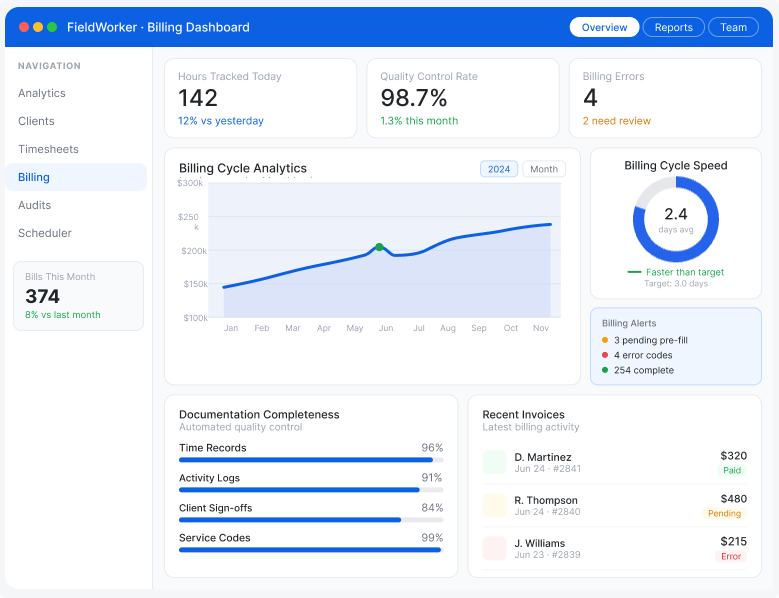This screenshot has height=598, width=779.
Task: Click the "2 need review" link
Action: [617, 121]
